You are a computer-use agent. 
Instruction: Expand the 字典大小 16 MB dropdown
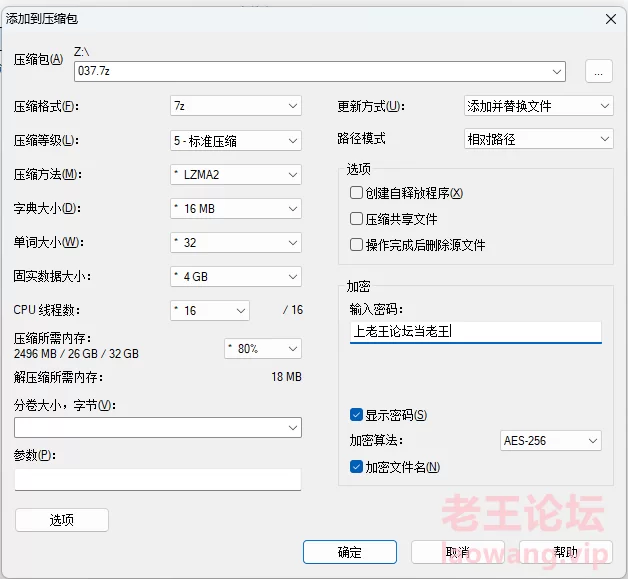[x=235, y=209]
